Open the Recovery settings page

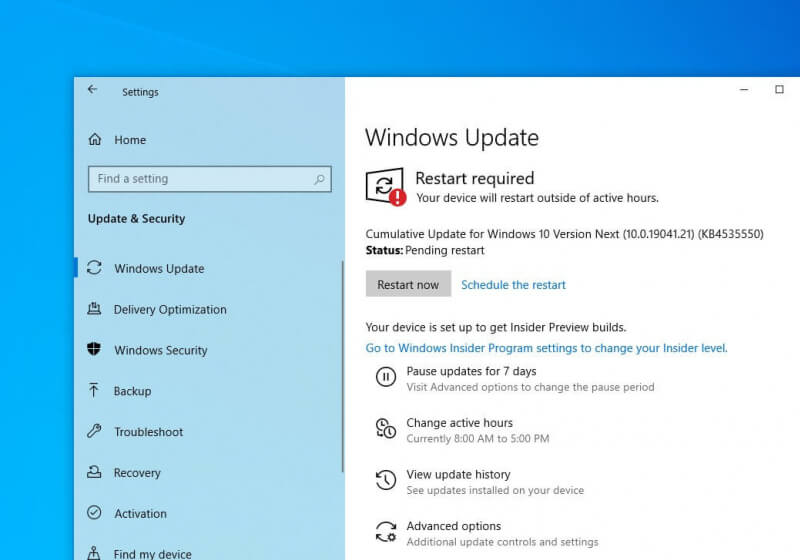click(x=137, y=473)
